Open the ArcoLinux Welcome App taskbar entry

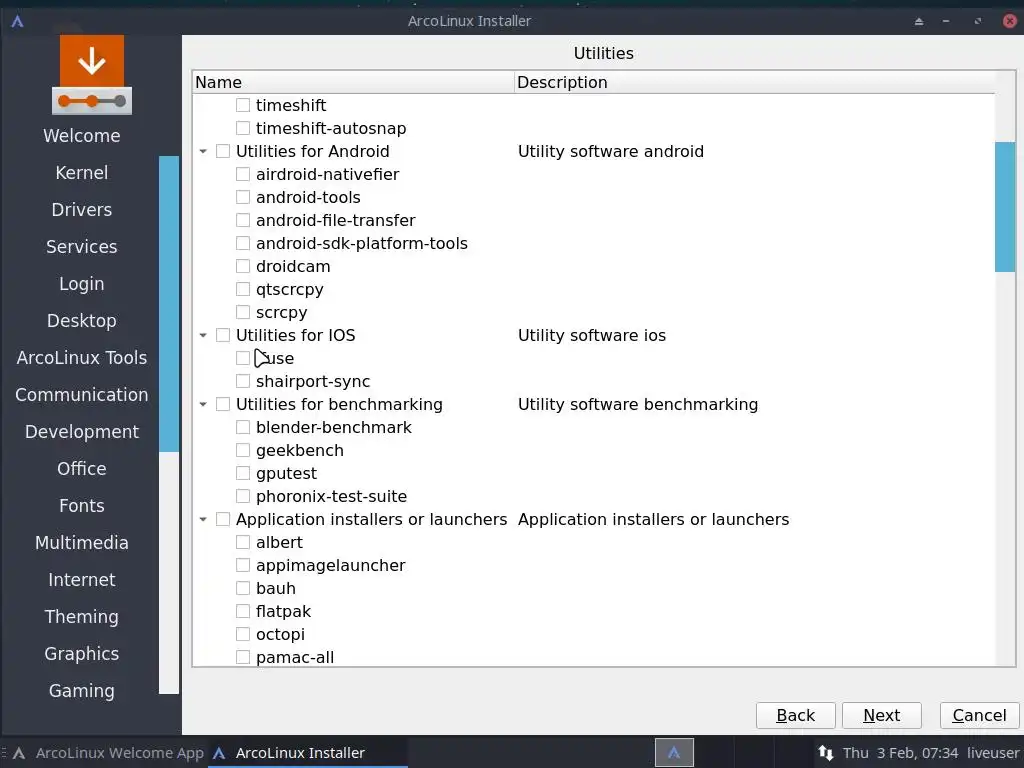pos(108,753)
